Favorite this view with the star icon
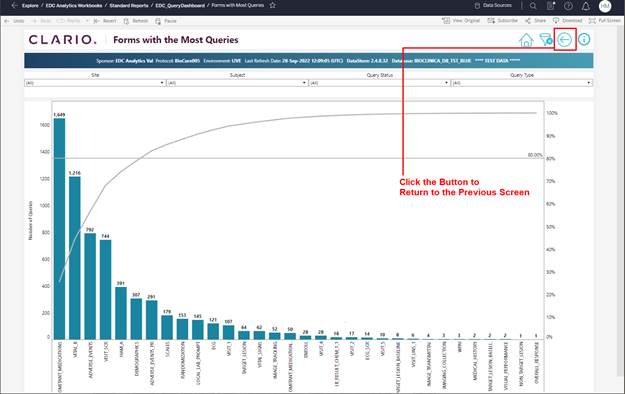Image resolution: width=625 pixels, height=394 pixels. pyautogui.click(x=273, y=6)
